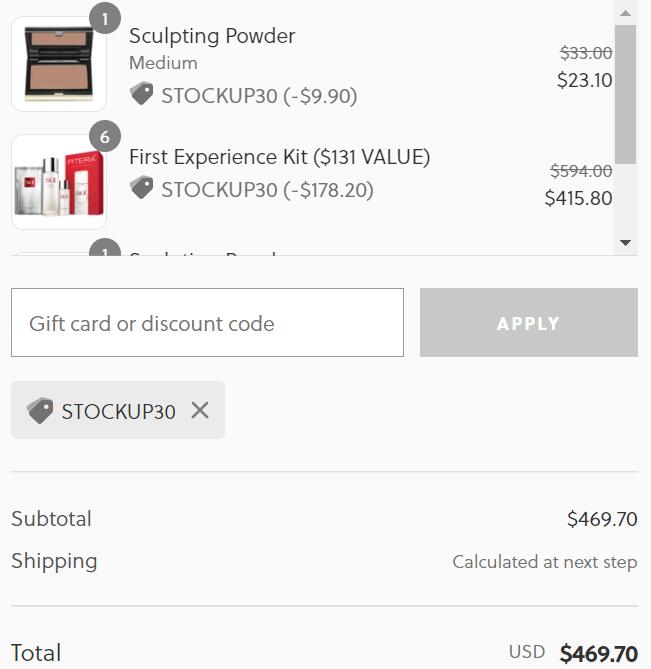Click the 'Calculated at next step' shipping text
Screen dimensions: 651x669
544,562
